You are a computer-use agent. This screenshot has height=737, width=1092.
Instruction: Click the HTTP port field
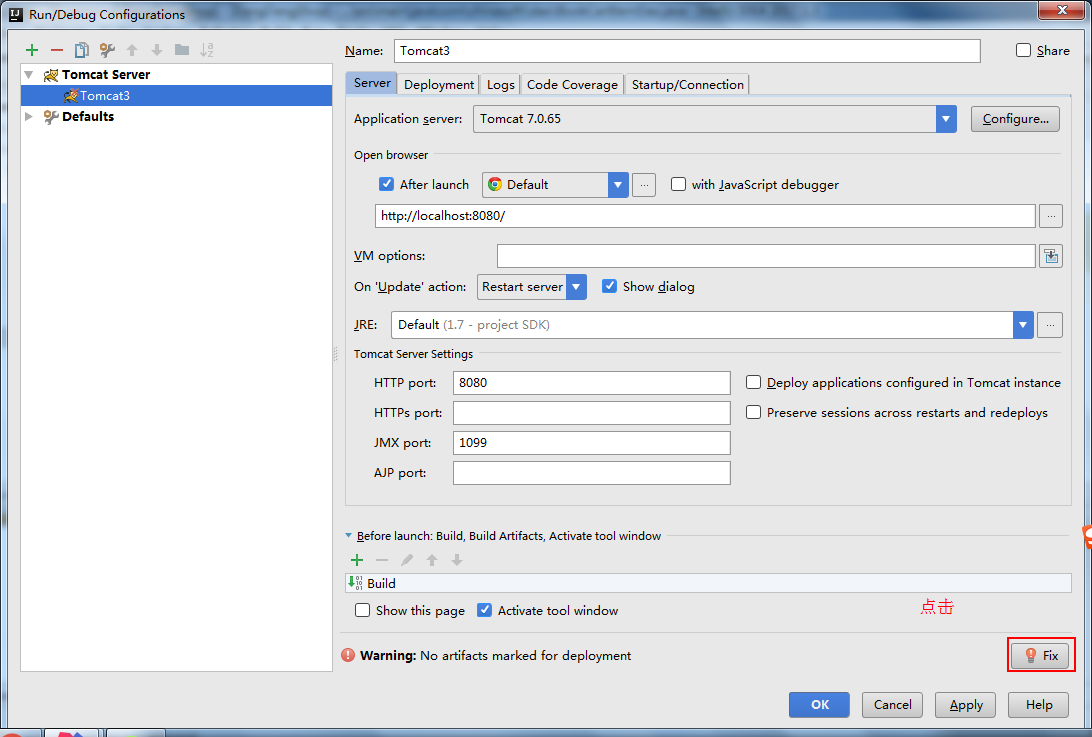(592, 382)
